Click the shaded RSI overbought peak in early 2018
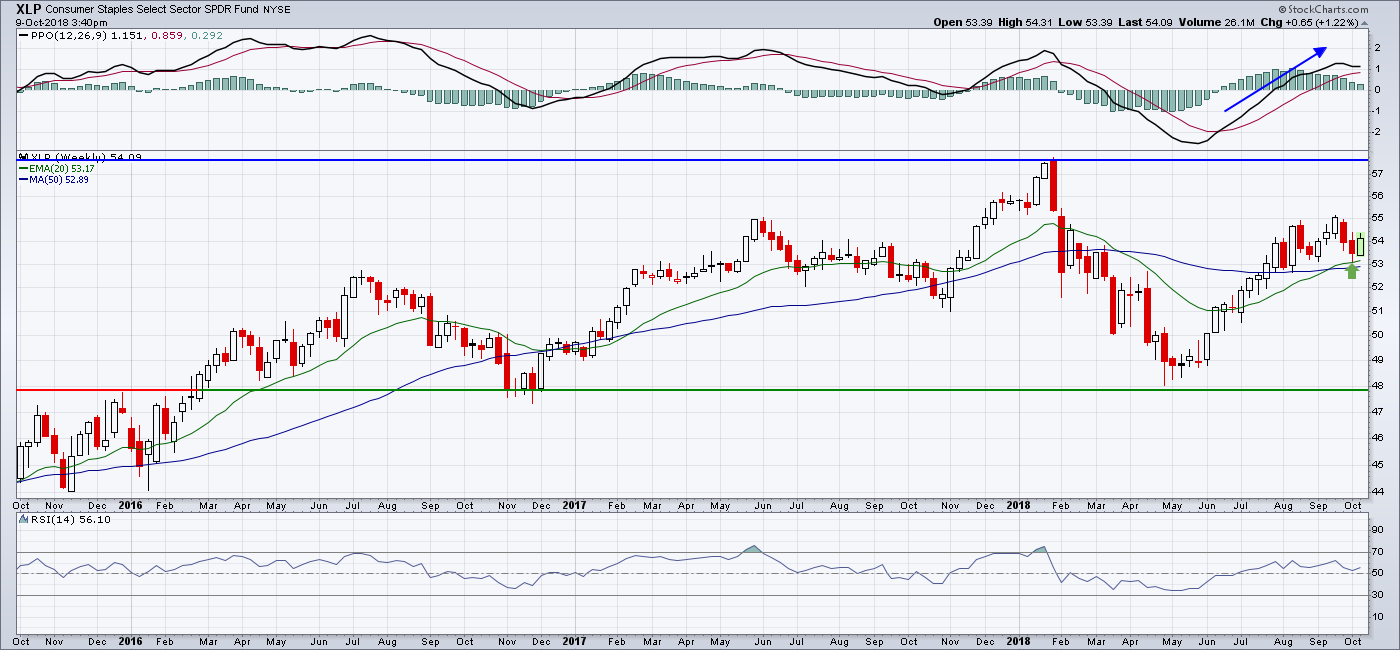Viewport: 1400px width, 650px height. pos(1041,550)
